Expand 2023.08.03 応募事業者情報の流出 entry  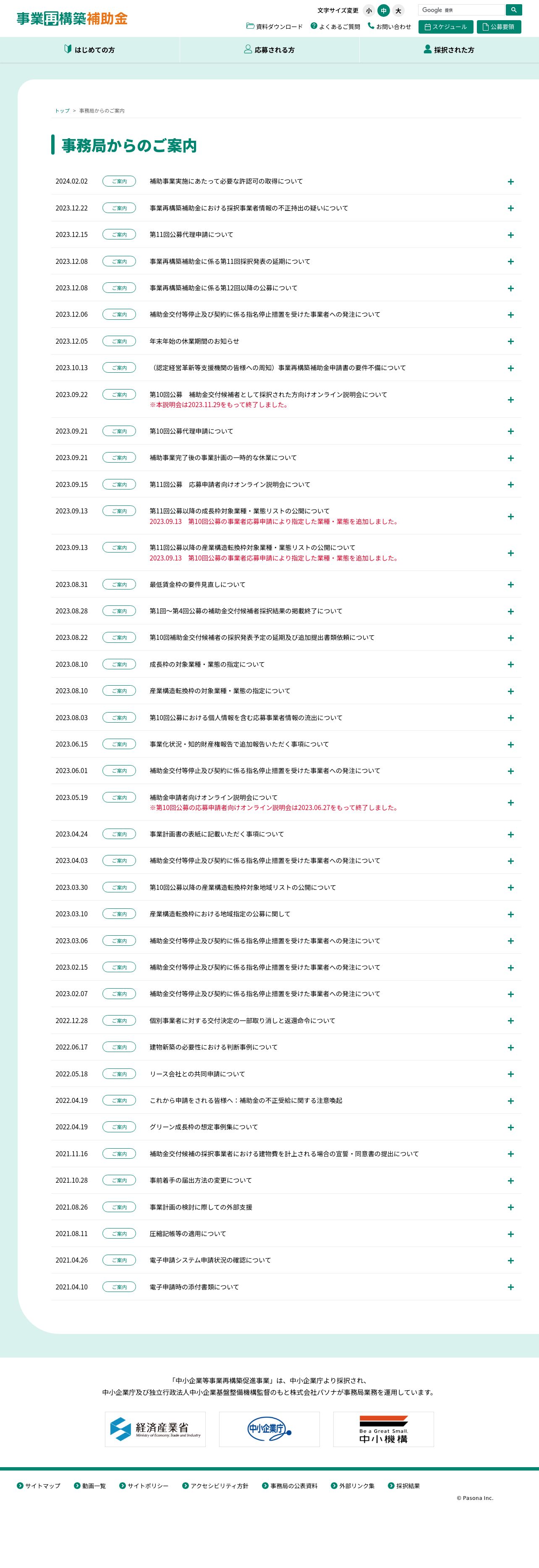(510, 718)
